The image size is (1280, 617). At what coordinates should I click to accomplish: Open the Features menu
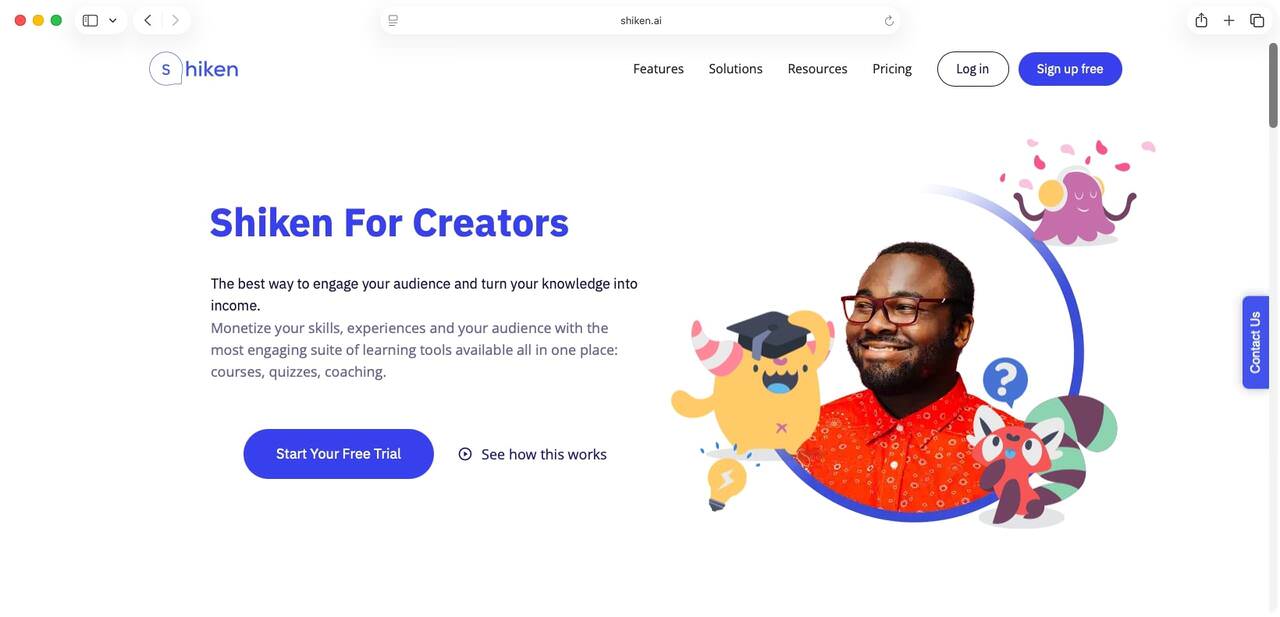(x=658, y=69)
